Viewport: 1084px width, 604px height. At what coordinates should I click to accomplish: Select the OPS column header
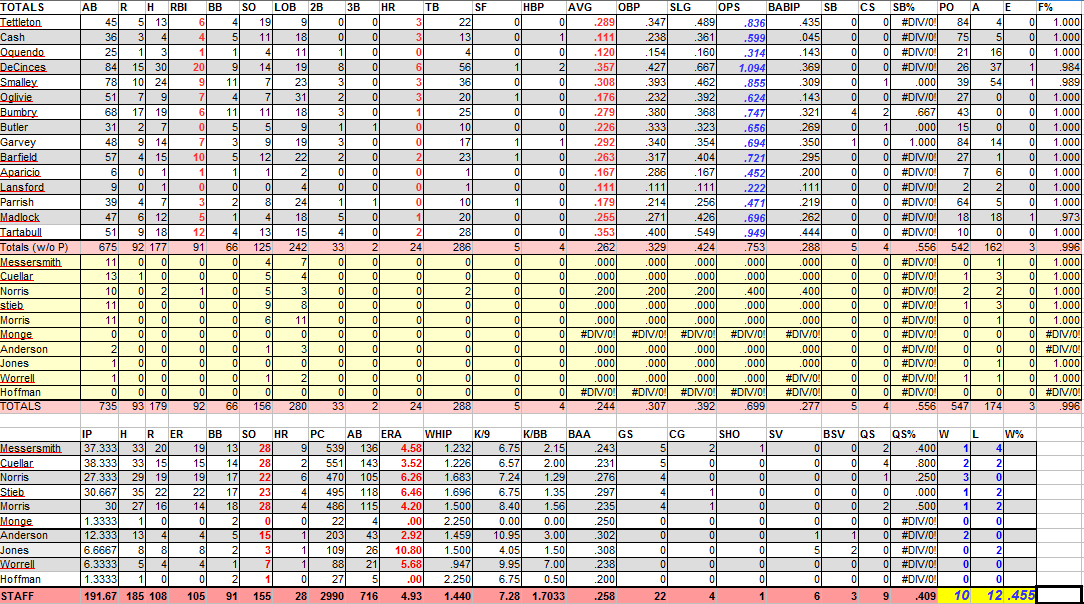[x=741, y=7]
